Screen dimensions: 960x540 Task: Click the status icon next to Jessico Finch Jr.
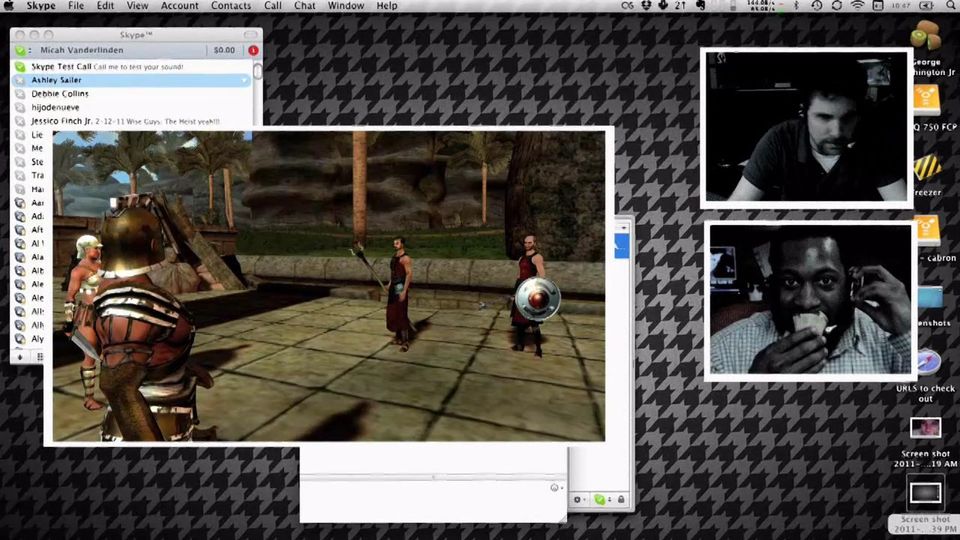click(20, 121)
